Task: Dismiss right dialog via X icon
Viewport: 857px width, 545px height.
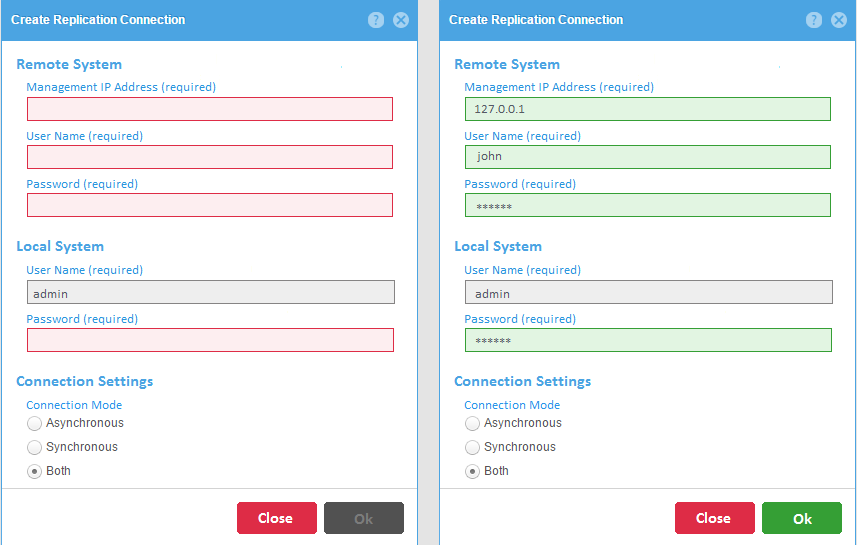Action: pyautogui.click(x=838, y=20)
